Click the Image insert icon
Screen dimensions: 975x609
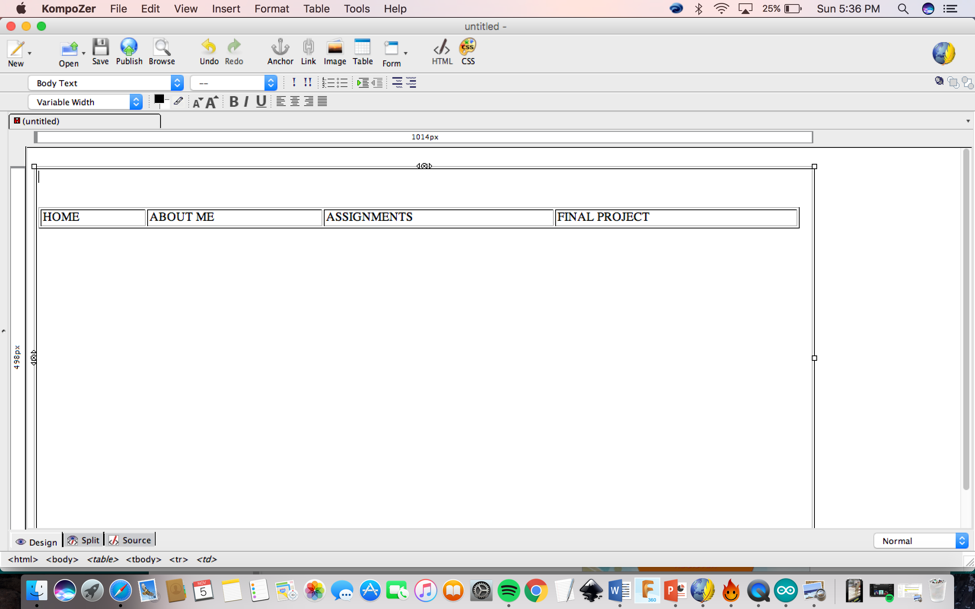click(x=335, y=47)
